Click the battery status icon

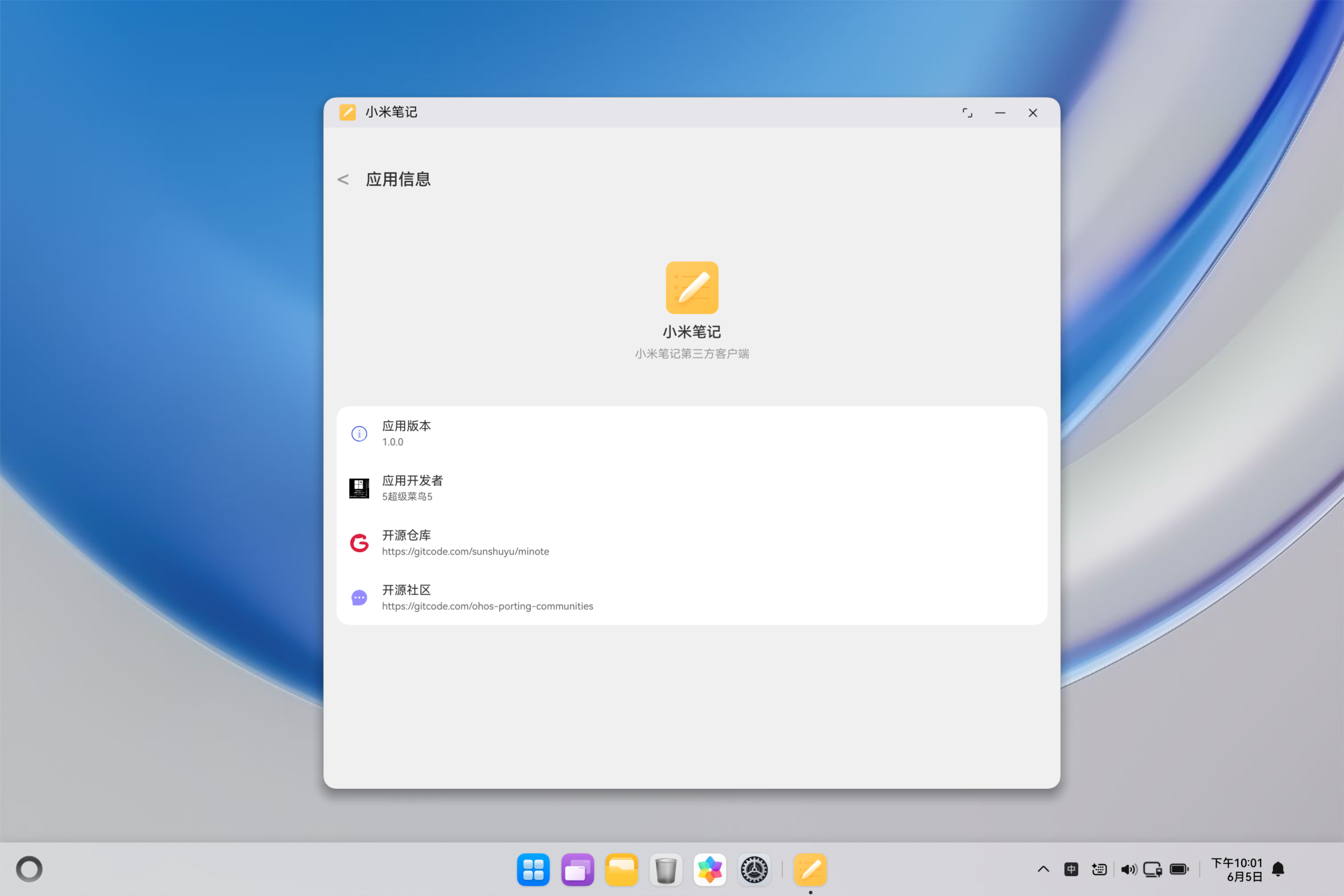(1179, 869)
